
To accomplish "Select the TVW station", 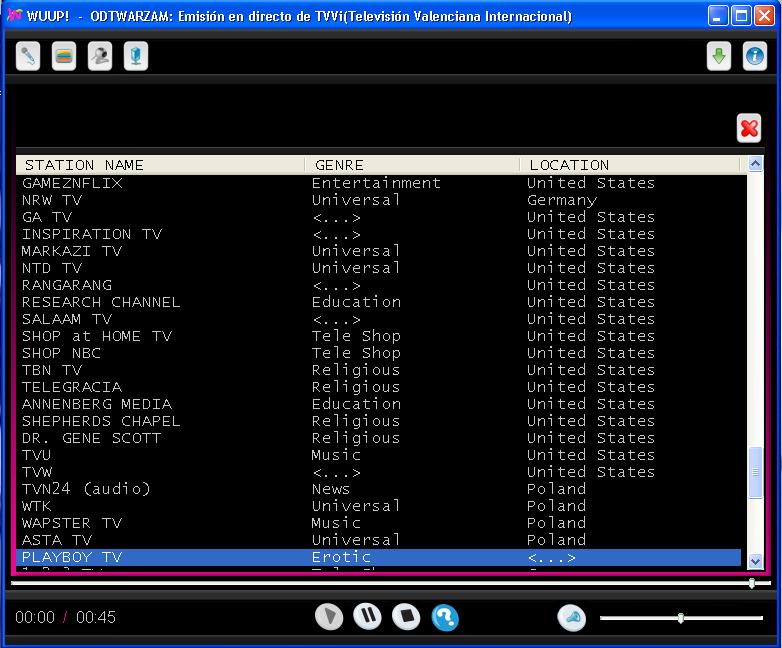I will [x=379, y=471].
